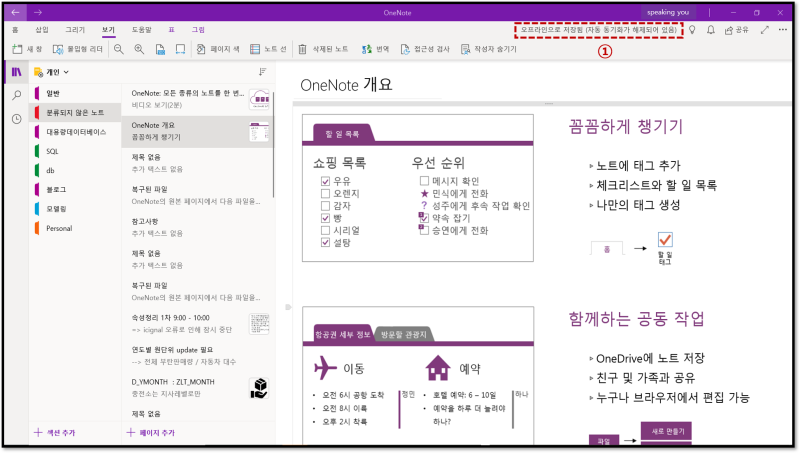
Task: Click the page width fit icon
Action: click(181, 49)
